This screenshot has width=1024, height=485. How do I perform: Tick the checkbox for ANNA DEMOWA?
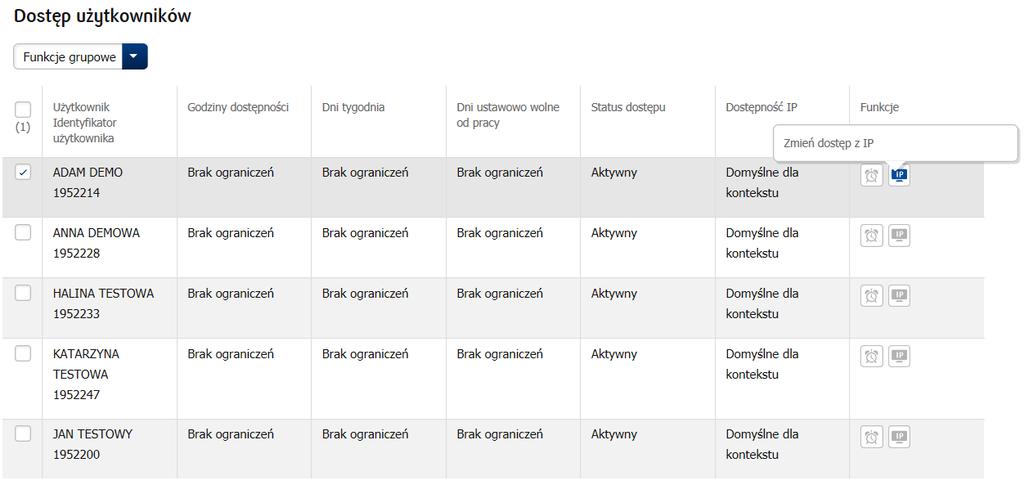pos(22,232)
